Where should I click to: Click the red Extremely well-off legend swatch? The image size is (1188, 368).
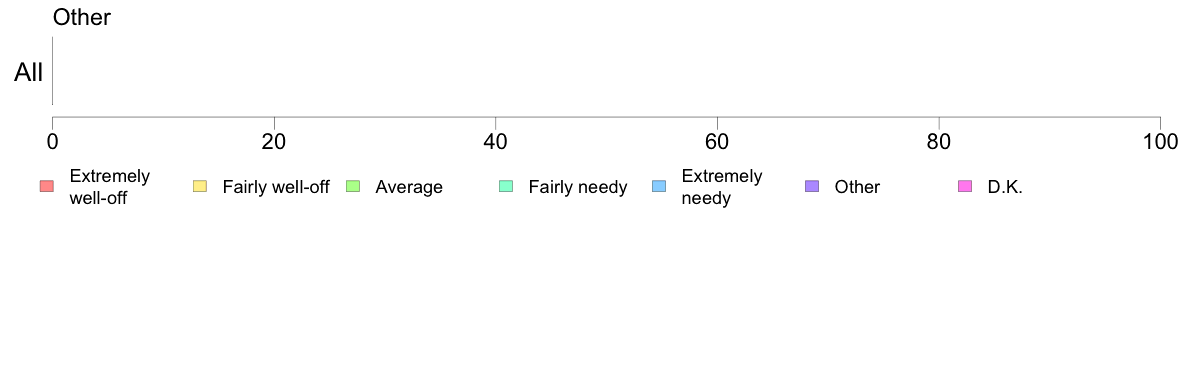(46, 187)
